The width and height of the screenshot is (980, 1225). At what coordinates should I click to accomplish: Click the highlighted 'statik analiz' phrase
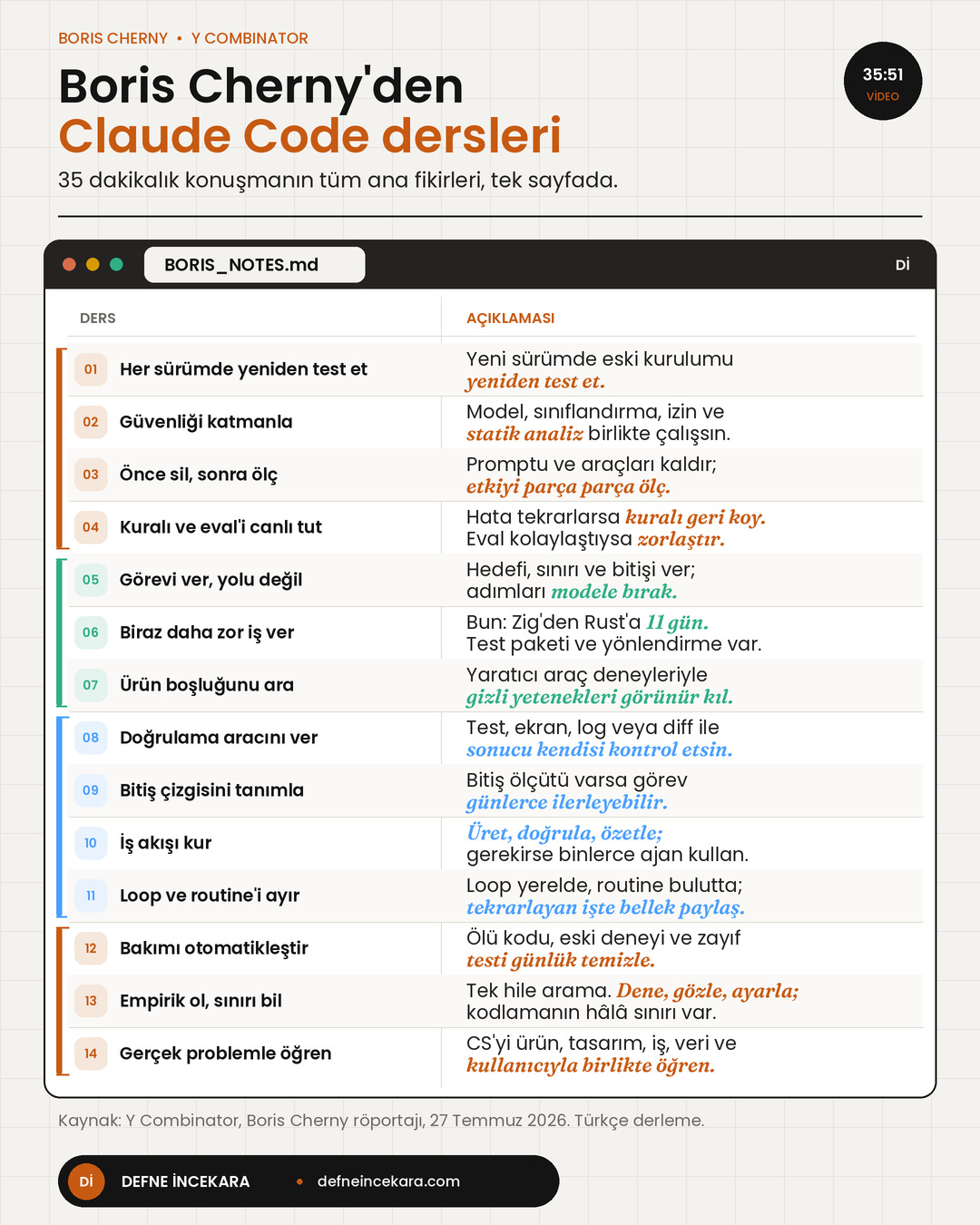[x=524, y=435]
